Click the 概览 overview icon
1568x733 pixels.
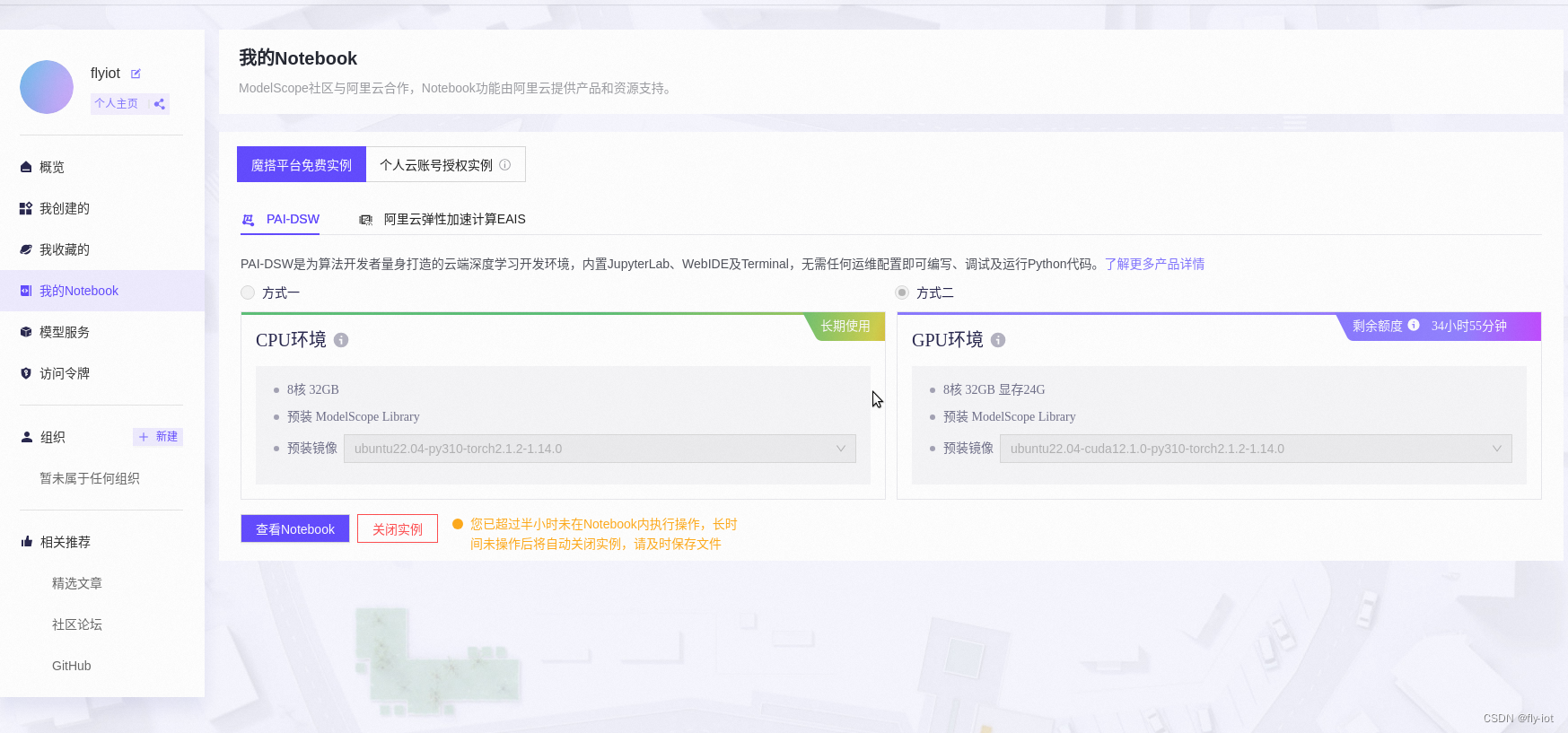point(26,167)
